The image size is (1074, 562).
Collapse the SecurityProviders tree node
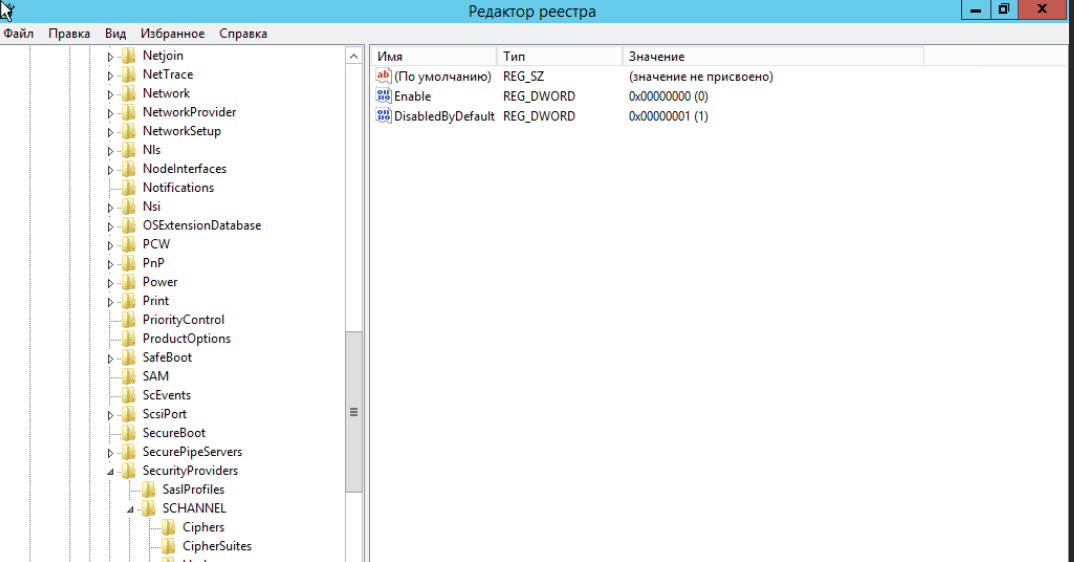(x=111, y=471)
